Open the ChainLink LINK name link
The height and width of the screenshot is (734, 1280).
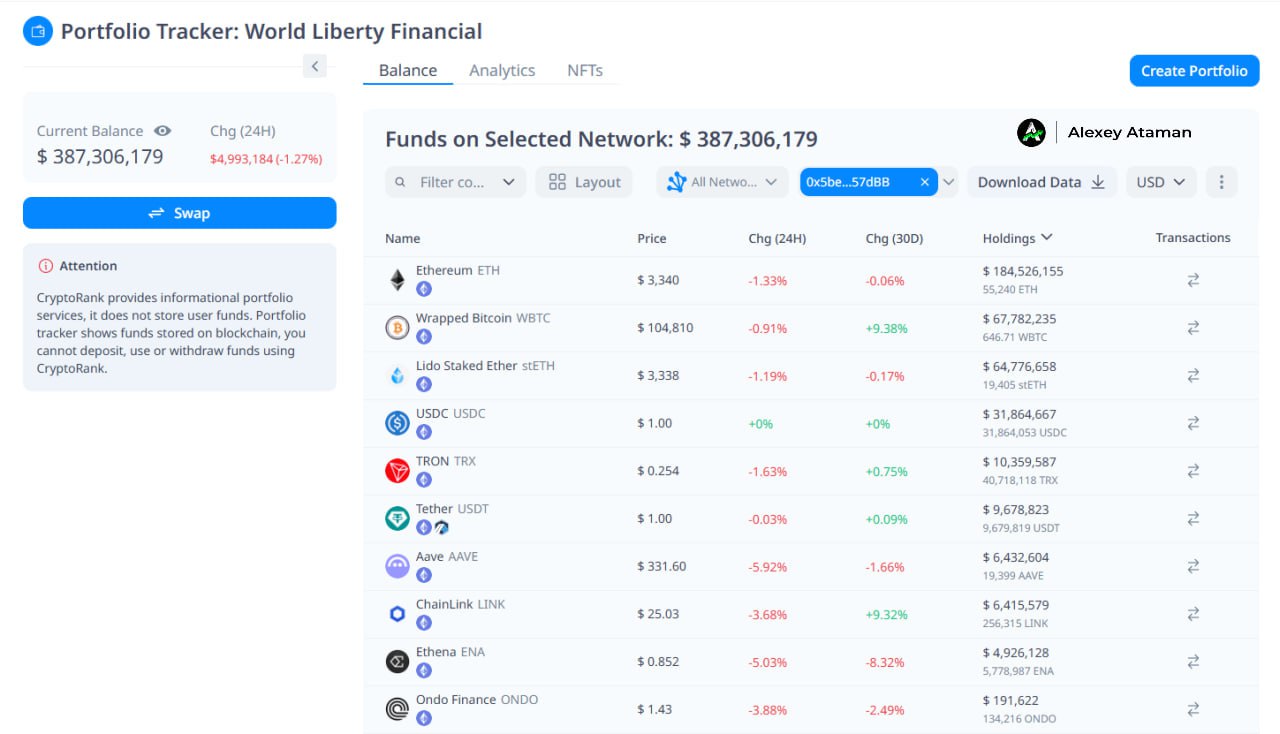pyautogui.click(x=461, y=604)
